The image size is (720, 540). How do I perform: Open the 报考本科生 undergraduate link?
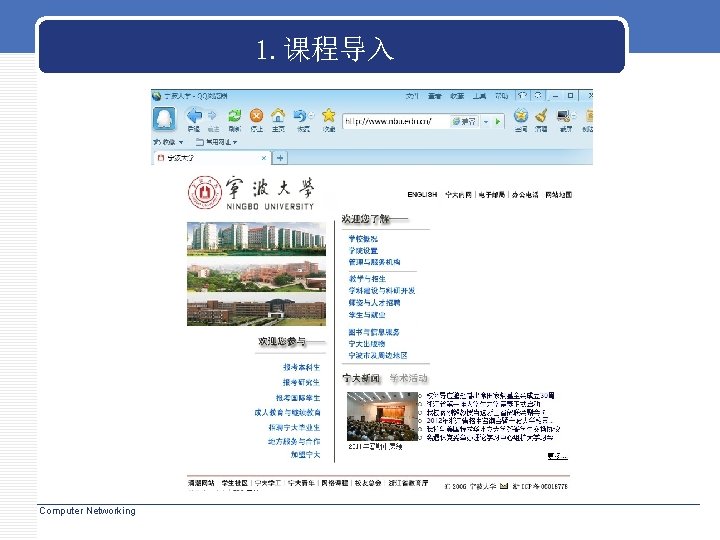pyautogui.click(x=301, y=367)
